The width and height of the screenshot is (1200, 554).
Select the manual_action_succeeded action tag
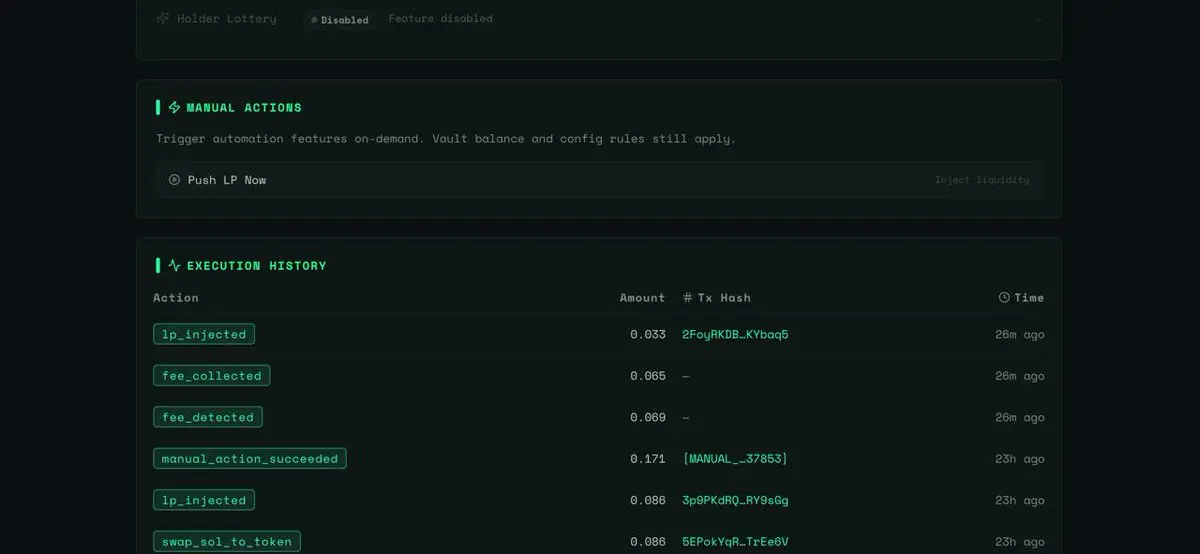[x=249, y=459]
